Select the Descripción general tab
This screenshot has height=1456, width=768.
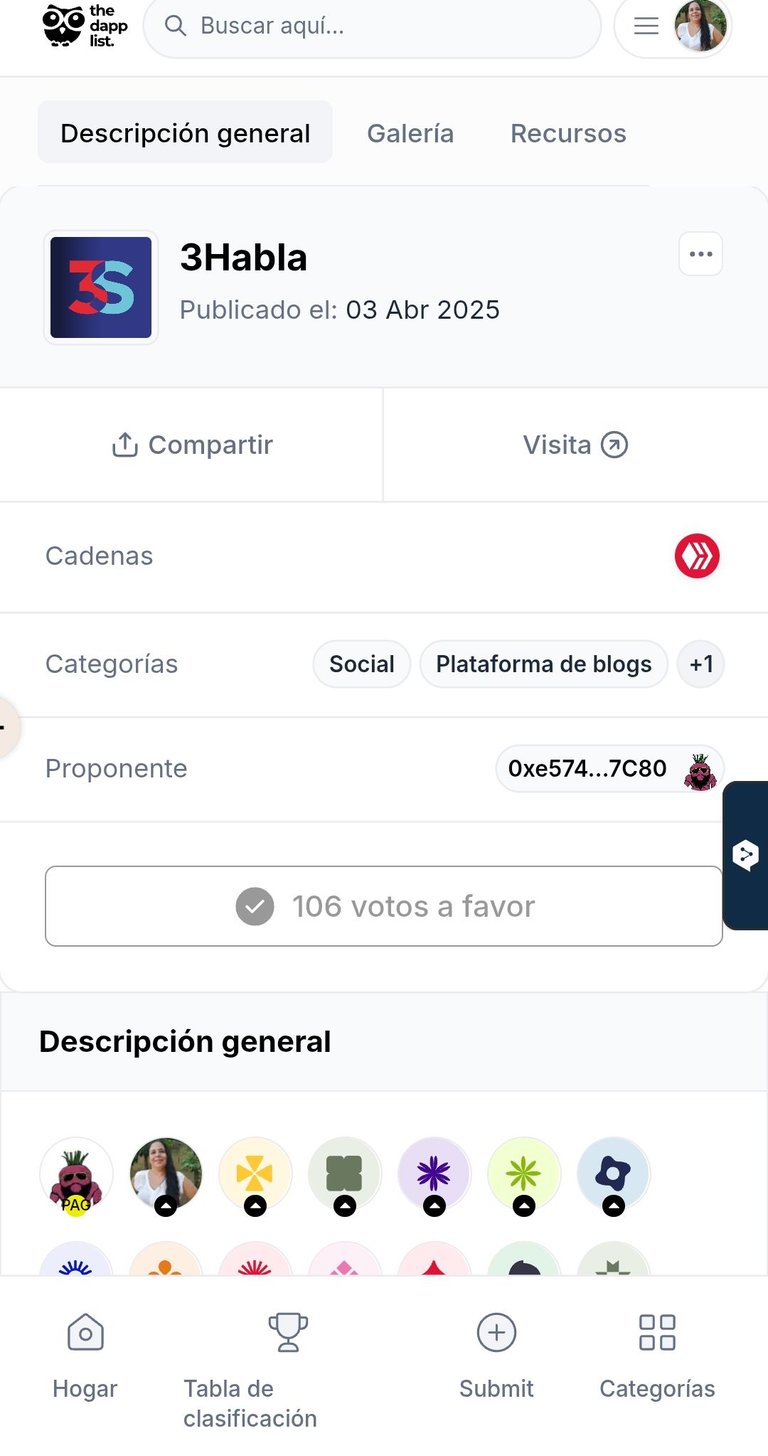point(185,133)
